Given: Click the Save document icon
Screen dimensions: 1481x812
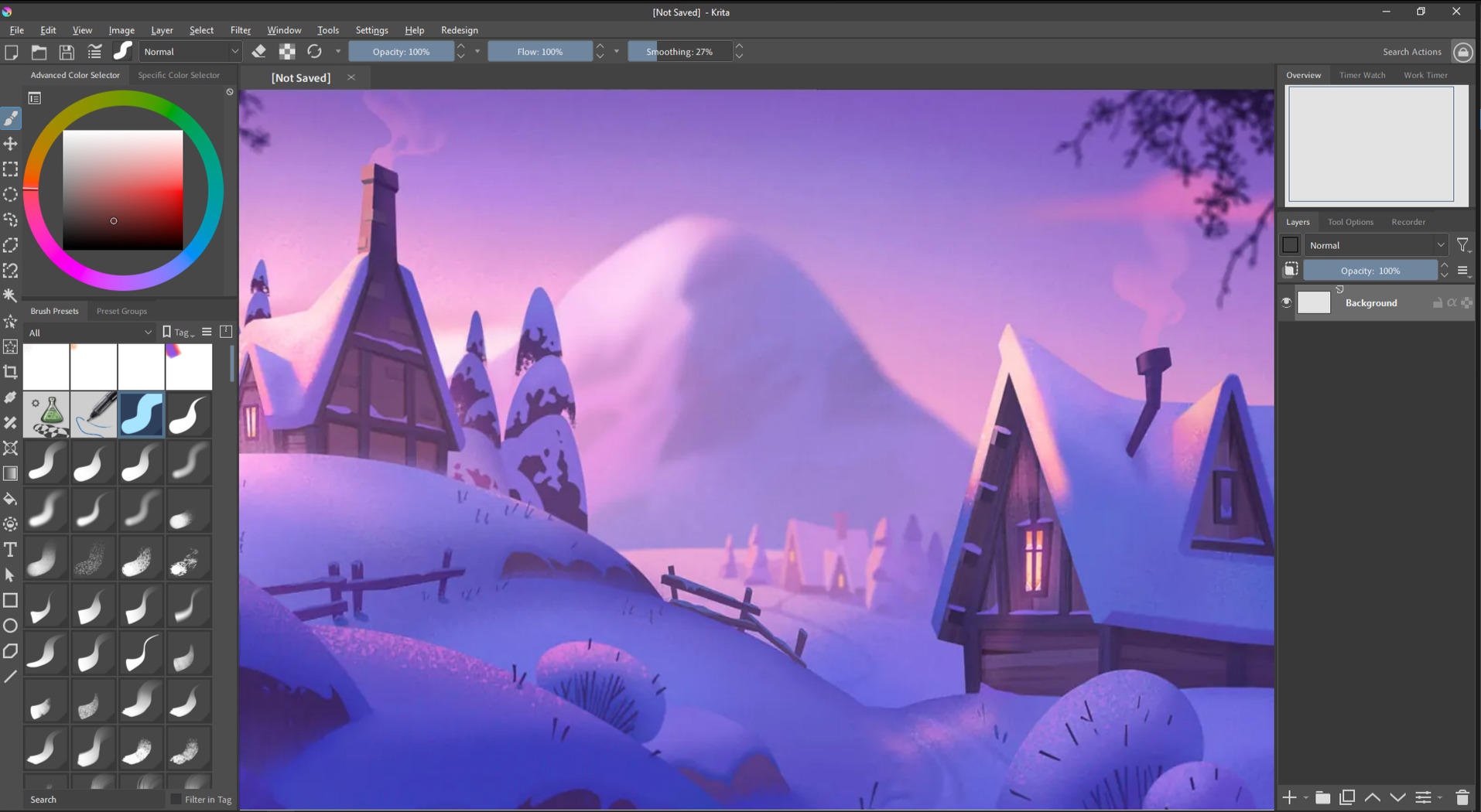Looking at the screenshot, I should click(67, 52).
